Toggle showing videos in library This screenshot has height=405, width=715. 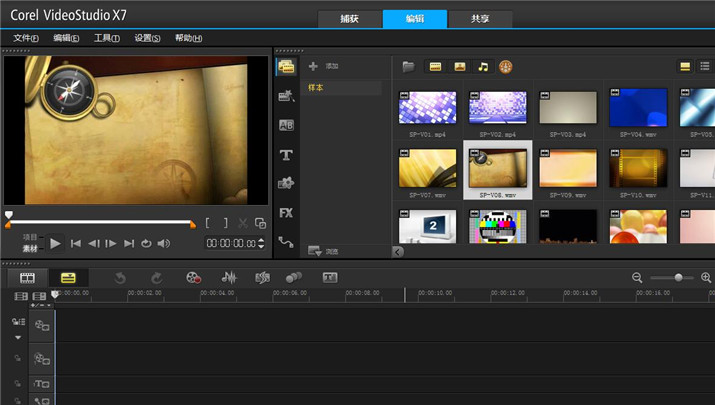tap(436, 67)
